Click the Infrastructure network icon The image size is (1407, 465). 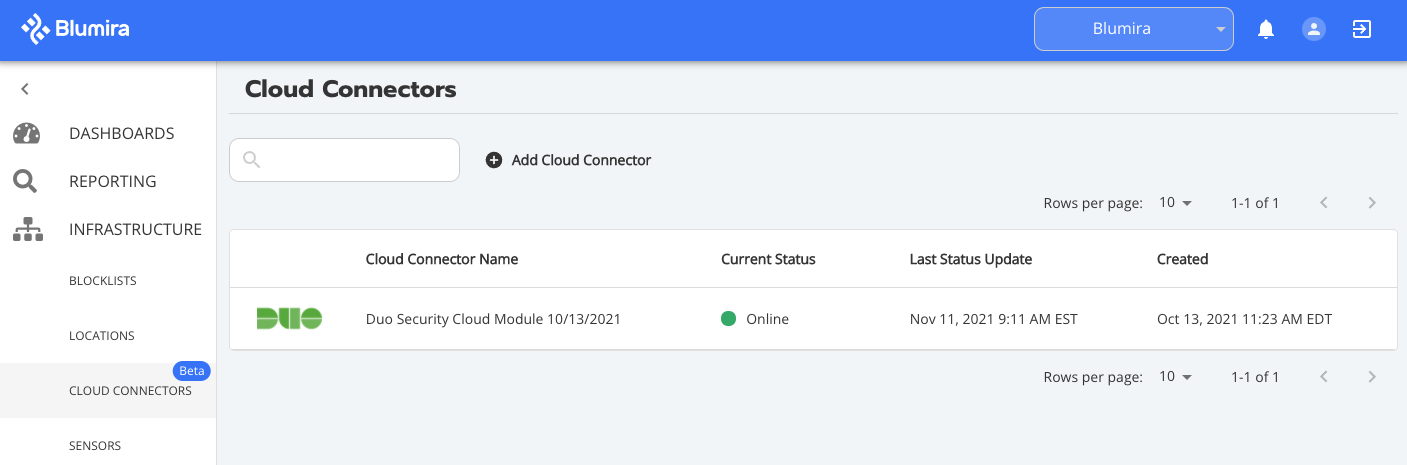pos(27,229)
